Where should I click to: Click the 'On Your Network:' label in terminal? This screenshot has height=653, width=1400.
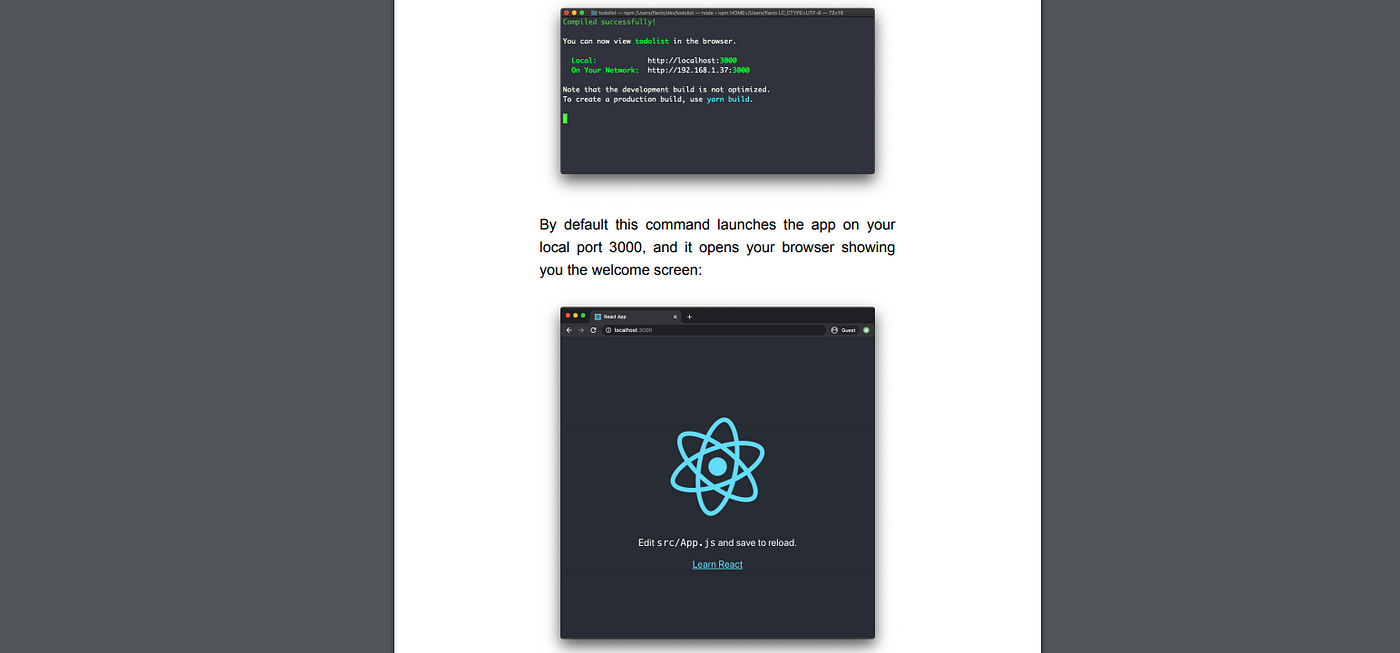pyautogui.click(x=605, y=70)
